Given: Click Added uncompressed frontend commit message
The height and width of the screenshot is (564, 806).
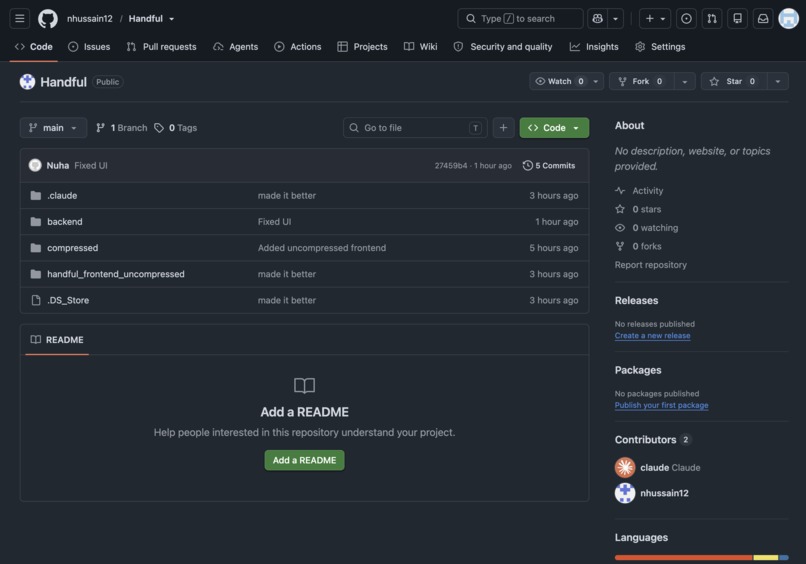Looking at the screenshot, I should (x=322, y=248).
